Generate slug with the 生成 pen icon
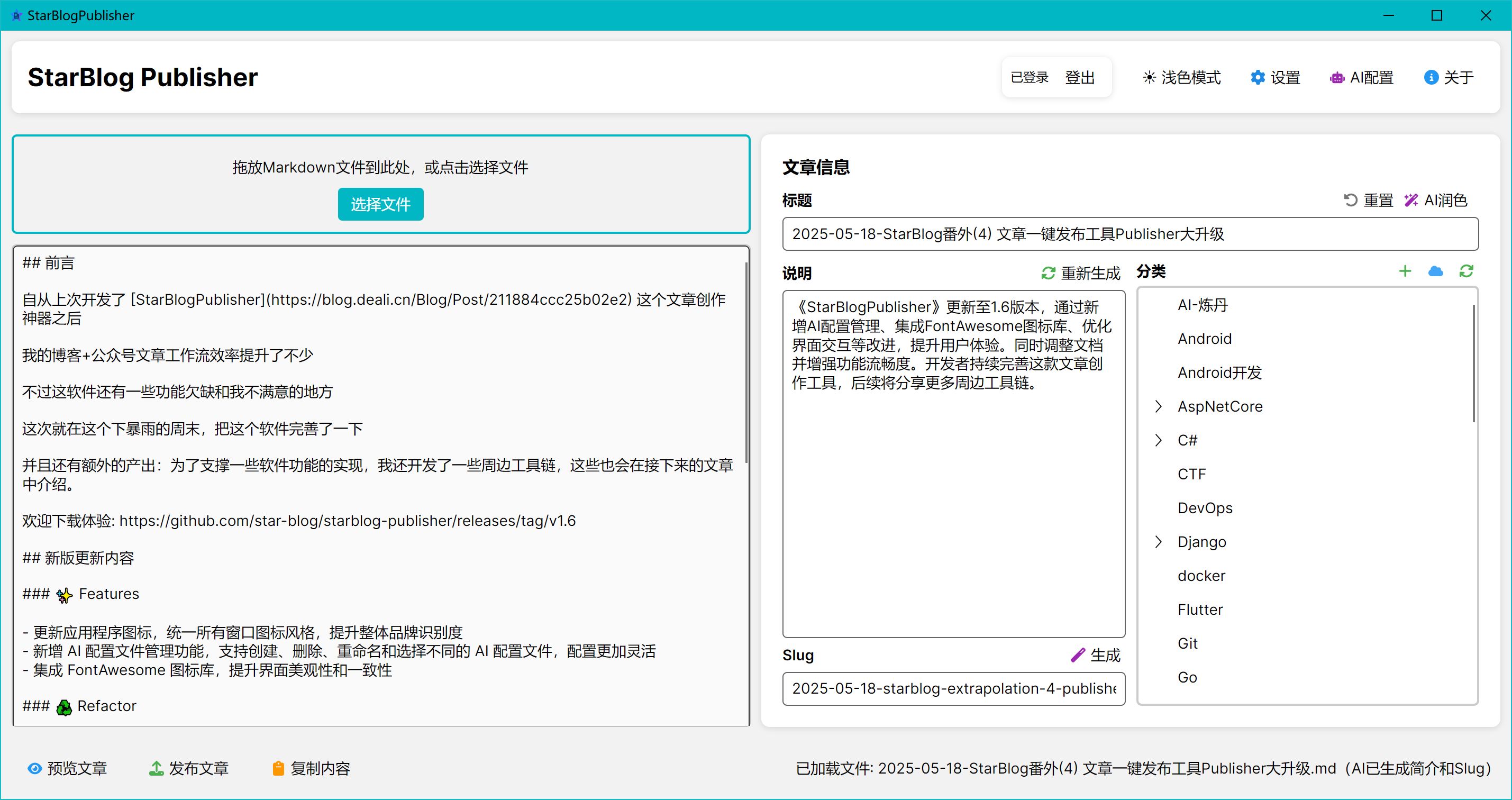Viewport: 1512px width, 800px height. (x=1095, y=655)
